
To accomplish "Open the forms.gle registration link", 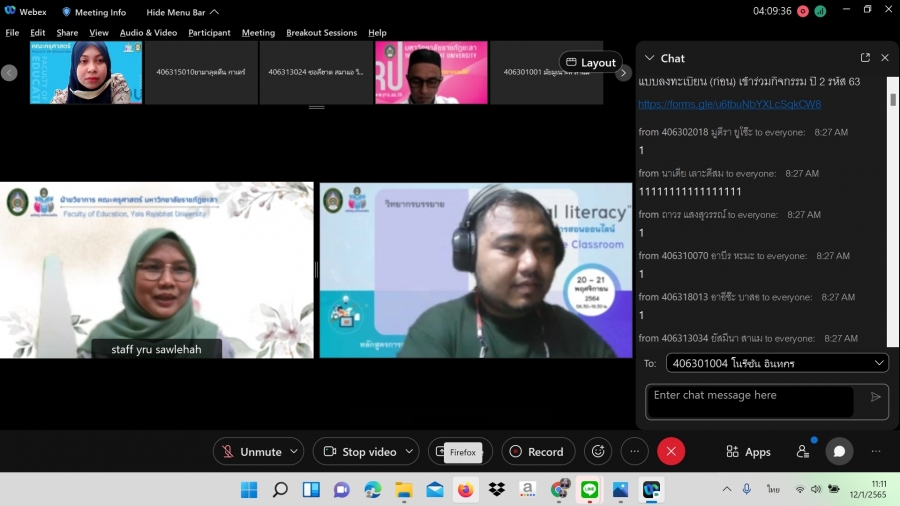I will 729,104.
